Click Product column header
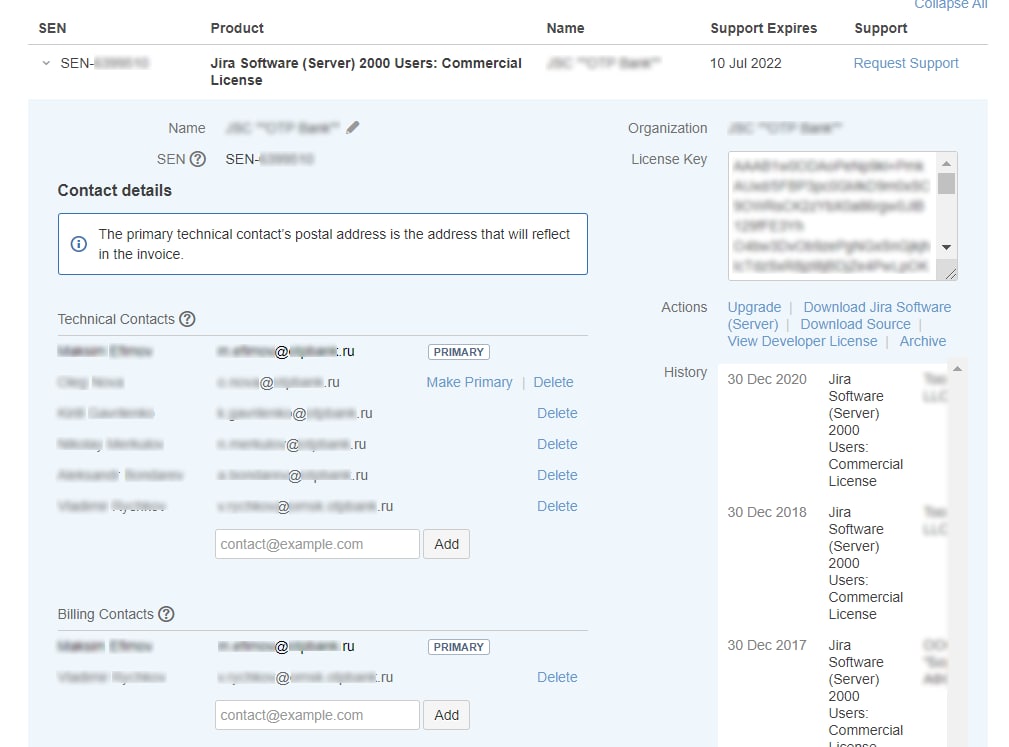Image resolution: width=1009 pixels, height=747 pixels. [237, 28]
